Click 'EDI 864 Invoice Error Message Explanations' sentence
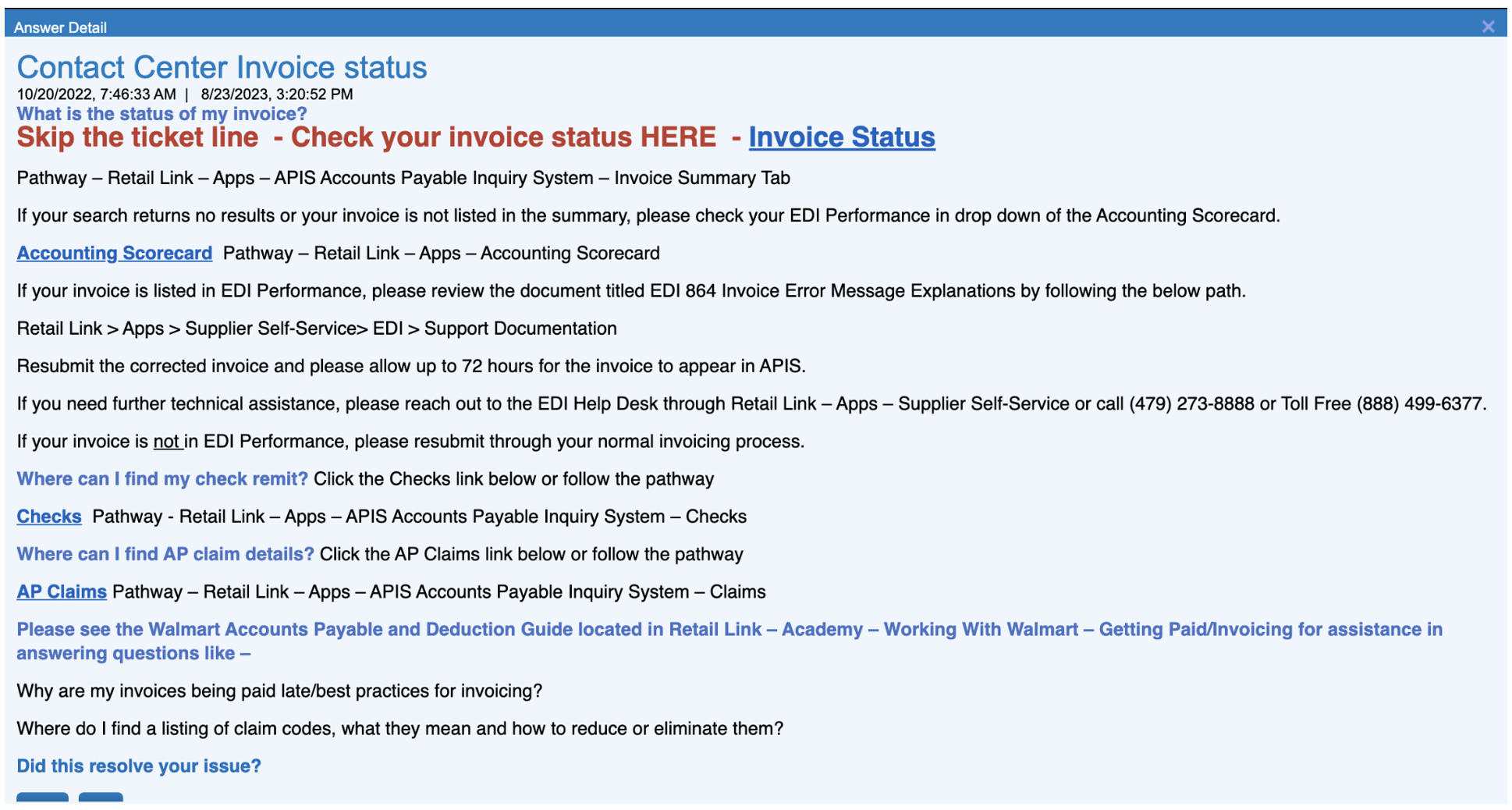Screen dimensions: 1512x810 click(x=631, y=291)
